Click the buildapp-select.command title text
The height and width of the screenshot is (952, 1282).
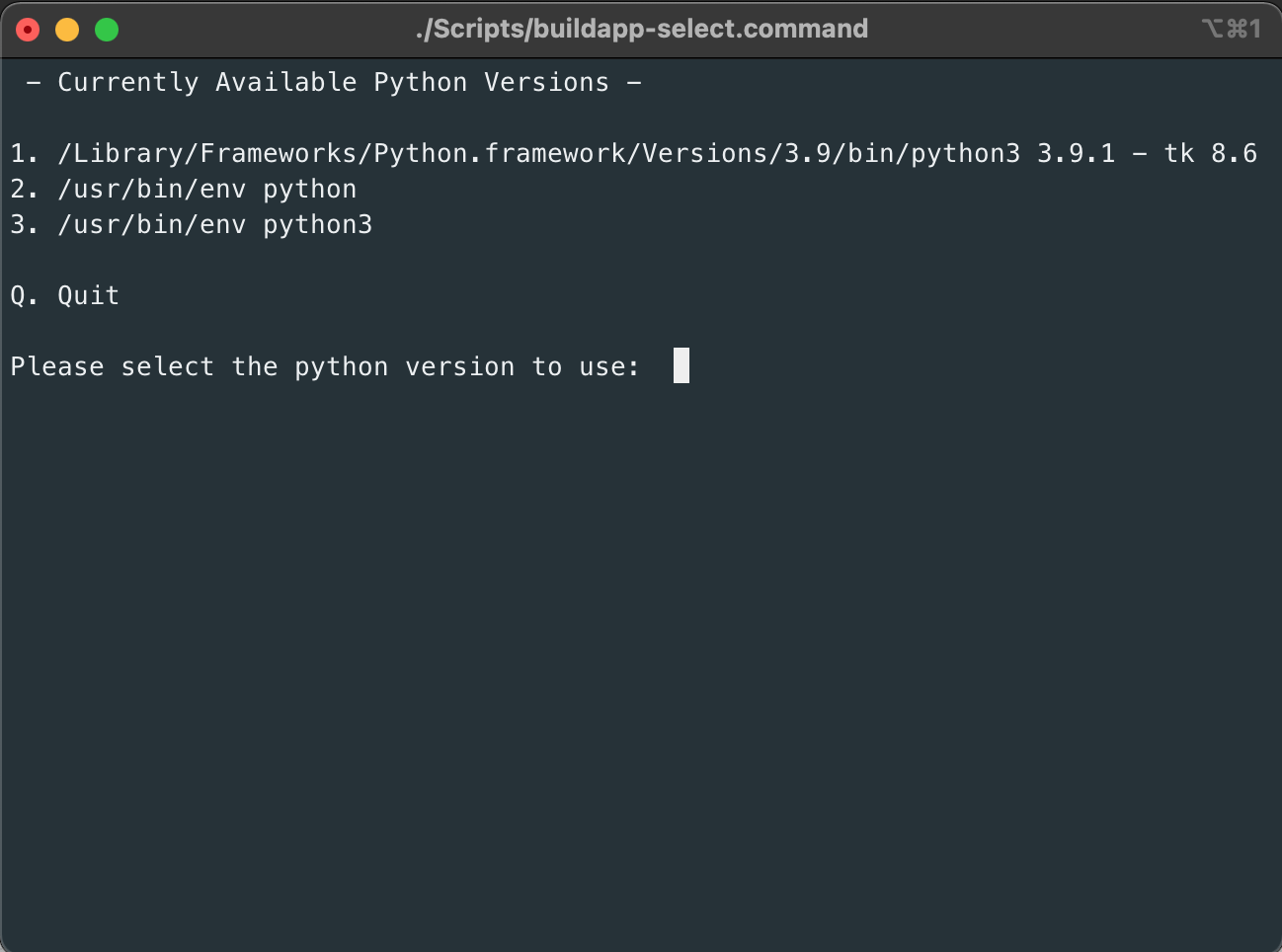641,29
